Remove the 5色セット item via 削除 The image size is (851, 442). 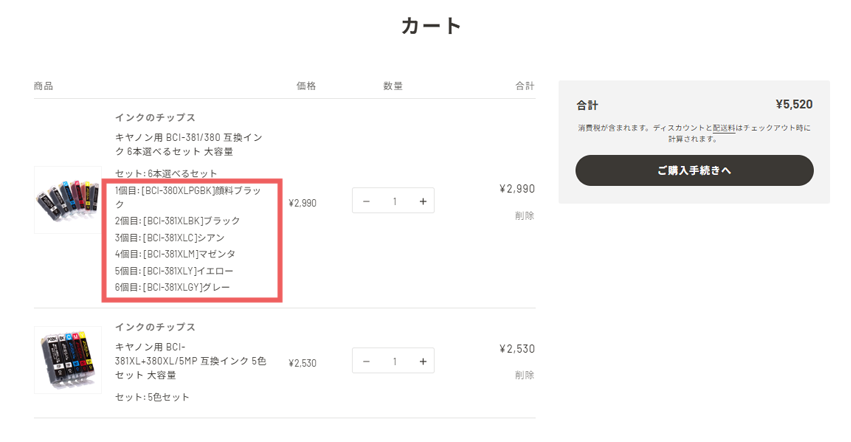pyautogui.click(x=524, y=375)
